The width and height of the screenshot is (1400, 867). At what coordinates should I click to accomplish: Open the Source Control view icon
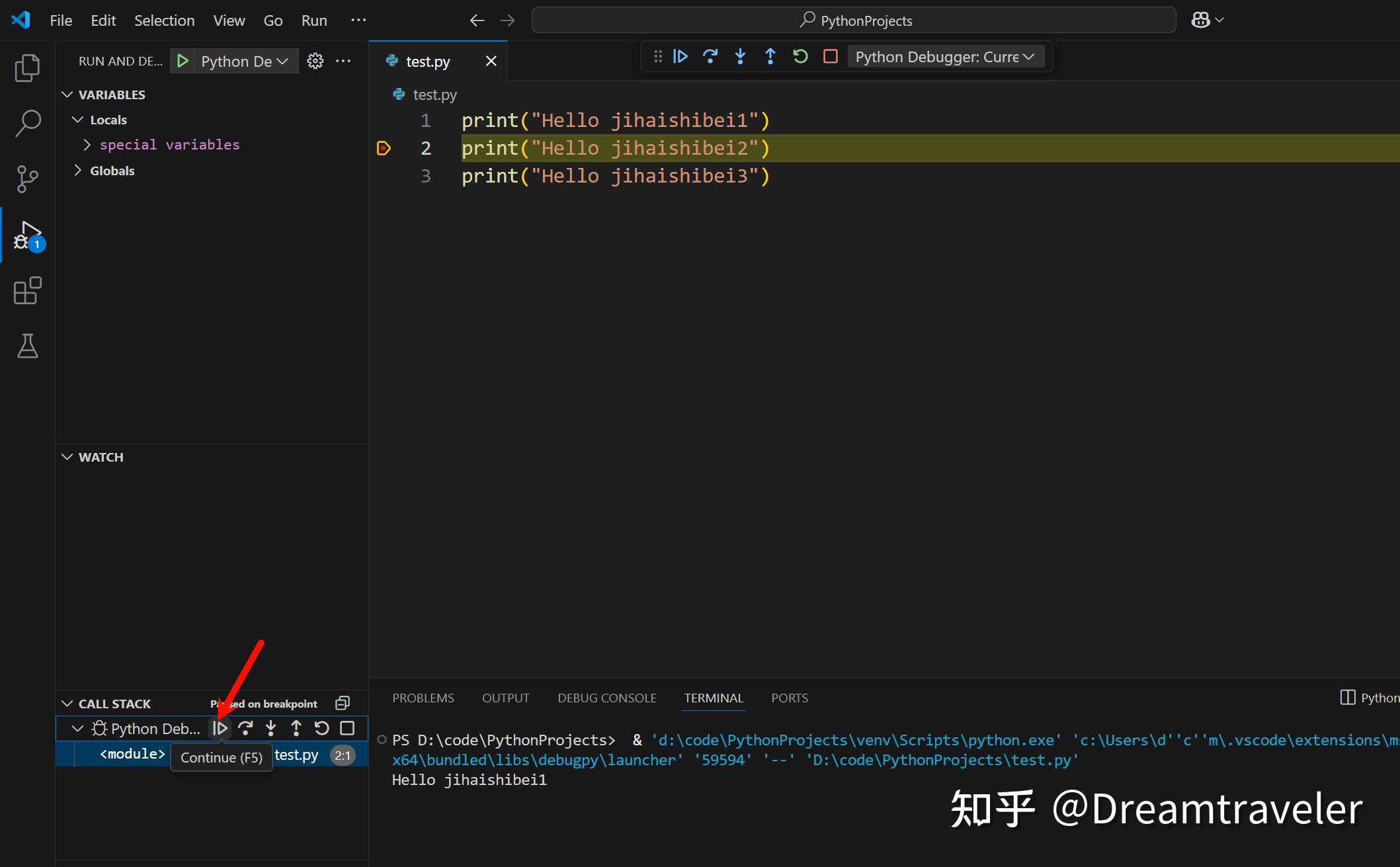point(27,179)
